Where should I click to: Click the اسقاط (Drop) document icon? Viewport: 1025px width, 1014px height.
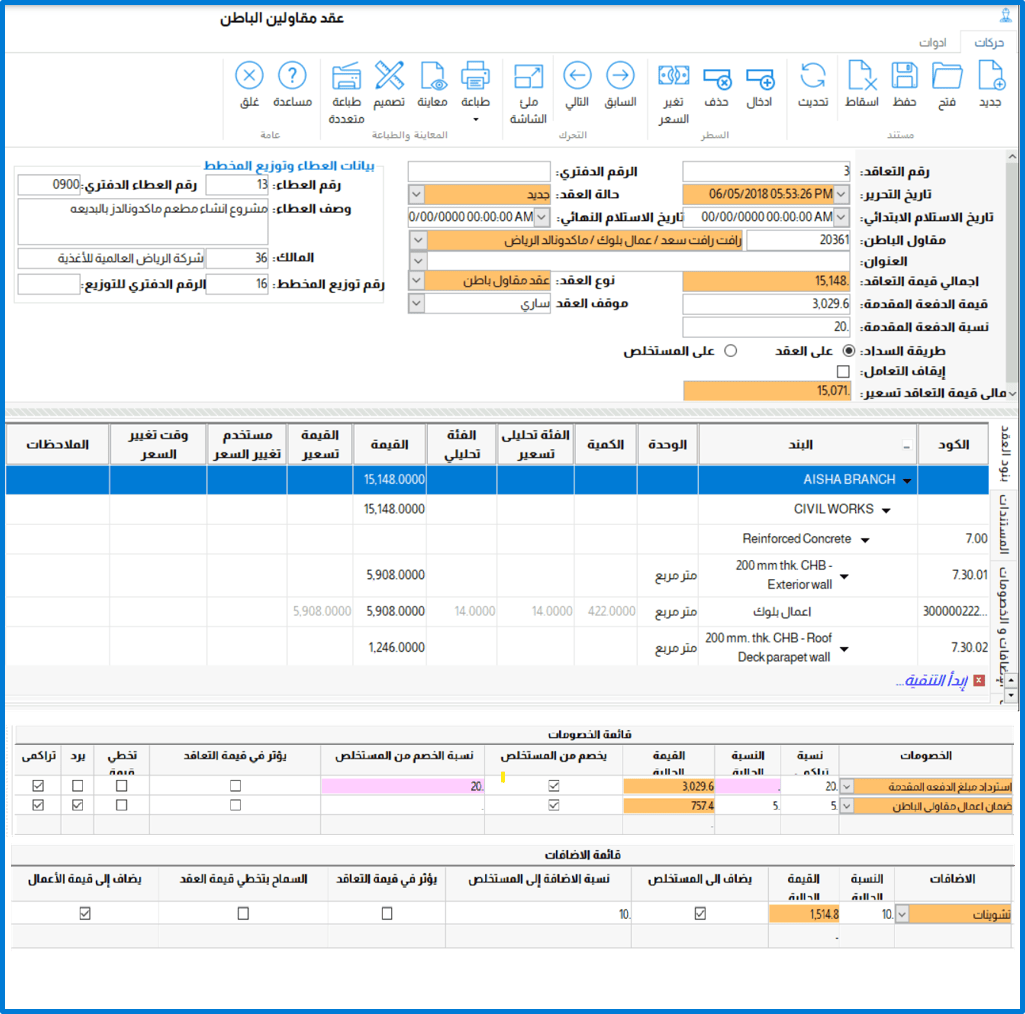point(862,75)
